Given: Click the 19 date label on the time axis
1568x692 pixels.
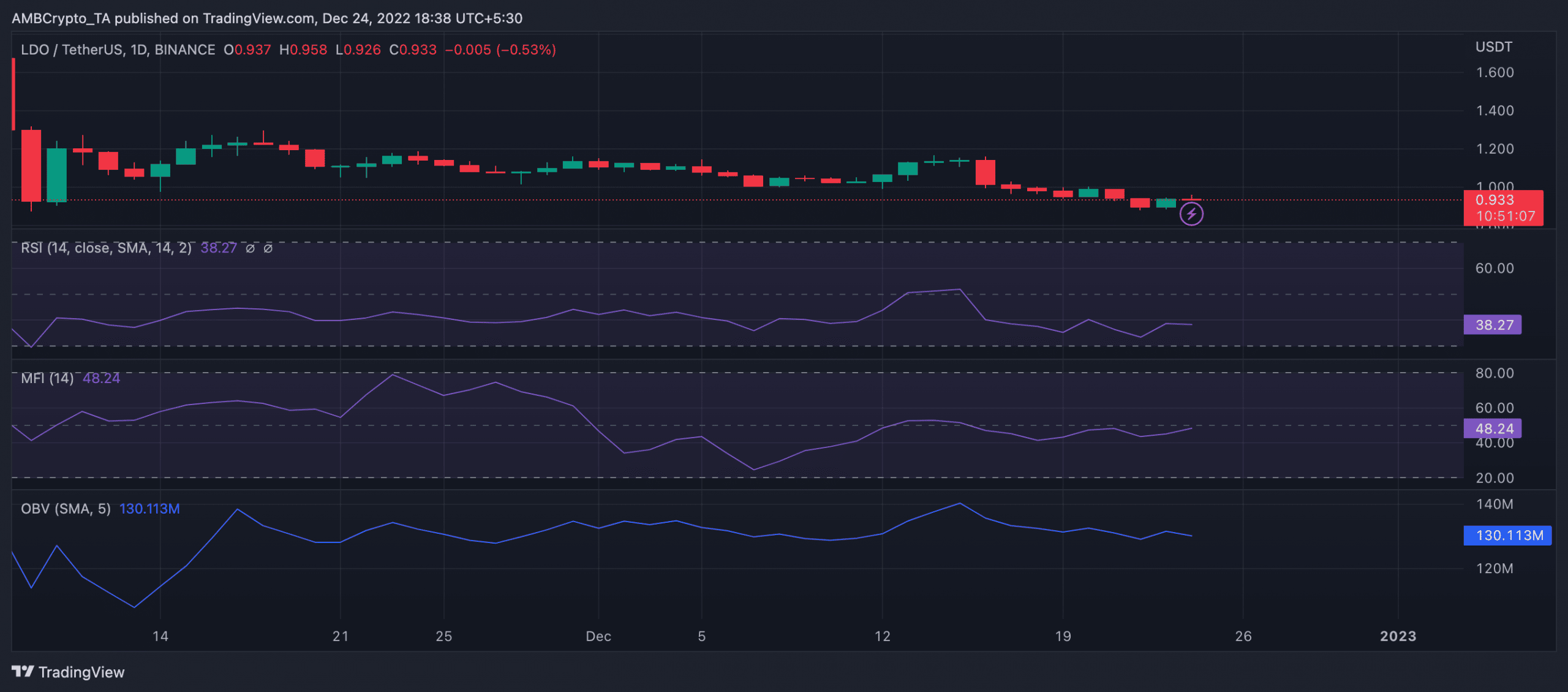Looking at the screenshot, I should 1063,636.
